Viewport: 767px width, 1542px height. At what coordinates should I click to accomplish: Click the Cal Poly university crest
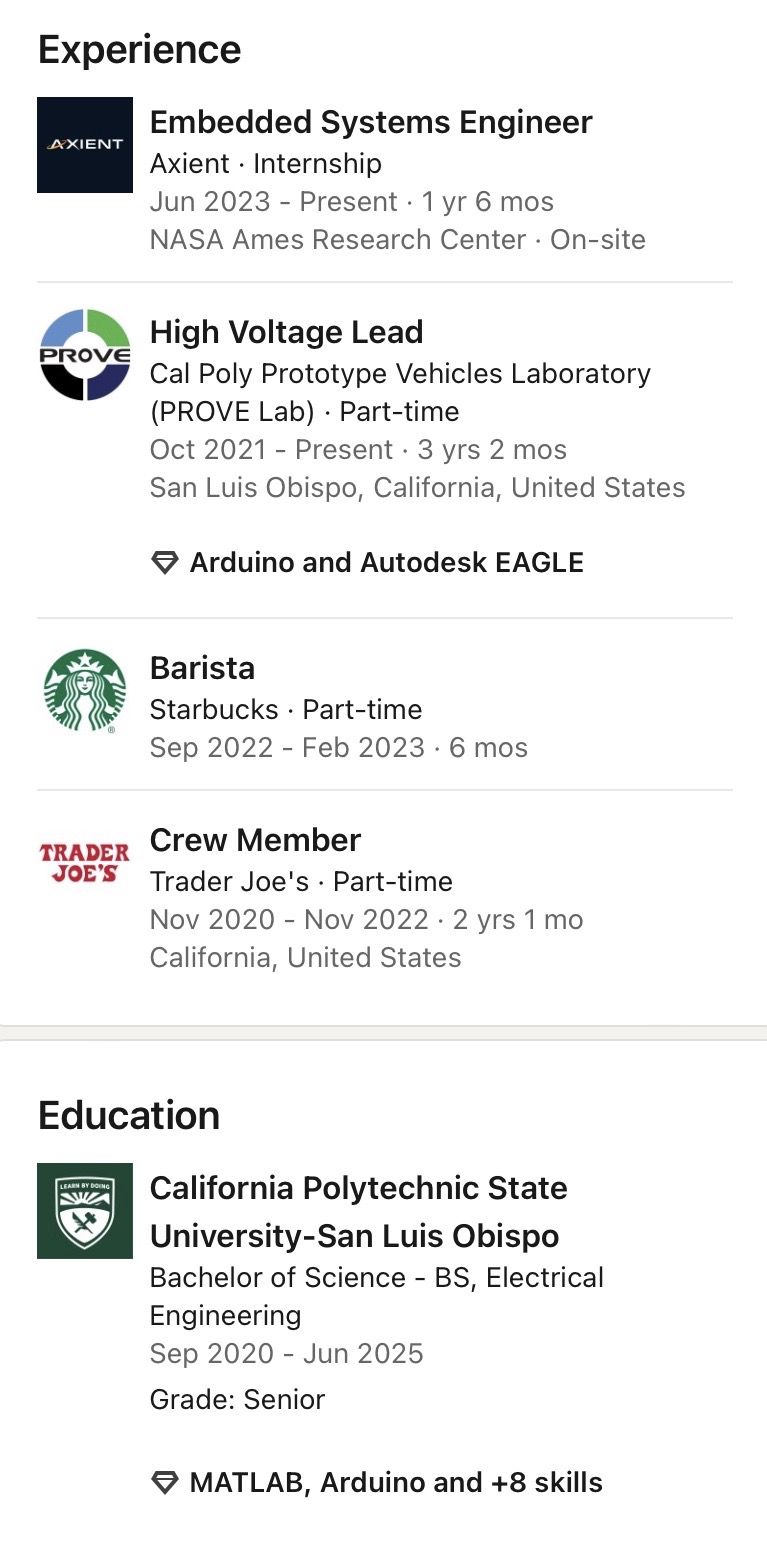(85, 1211)
